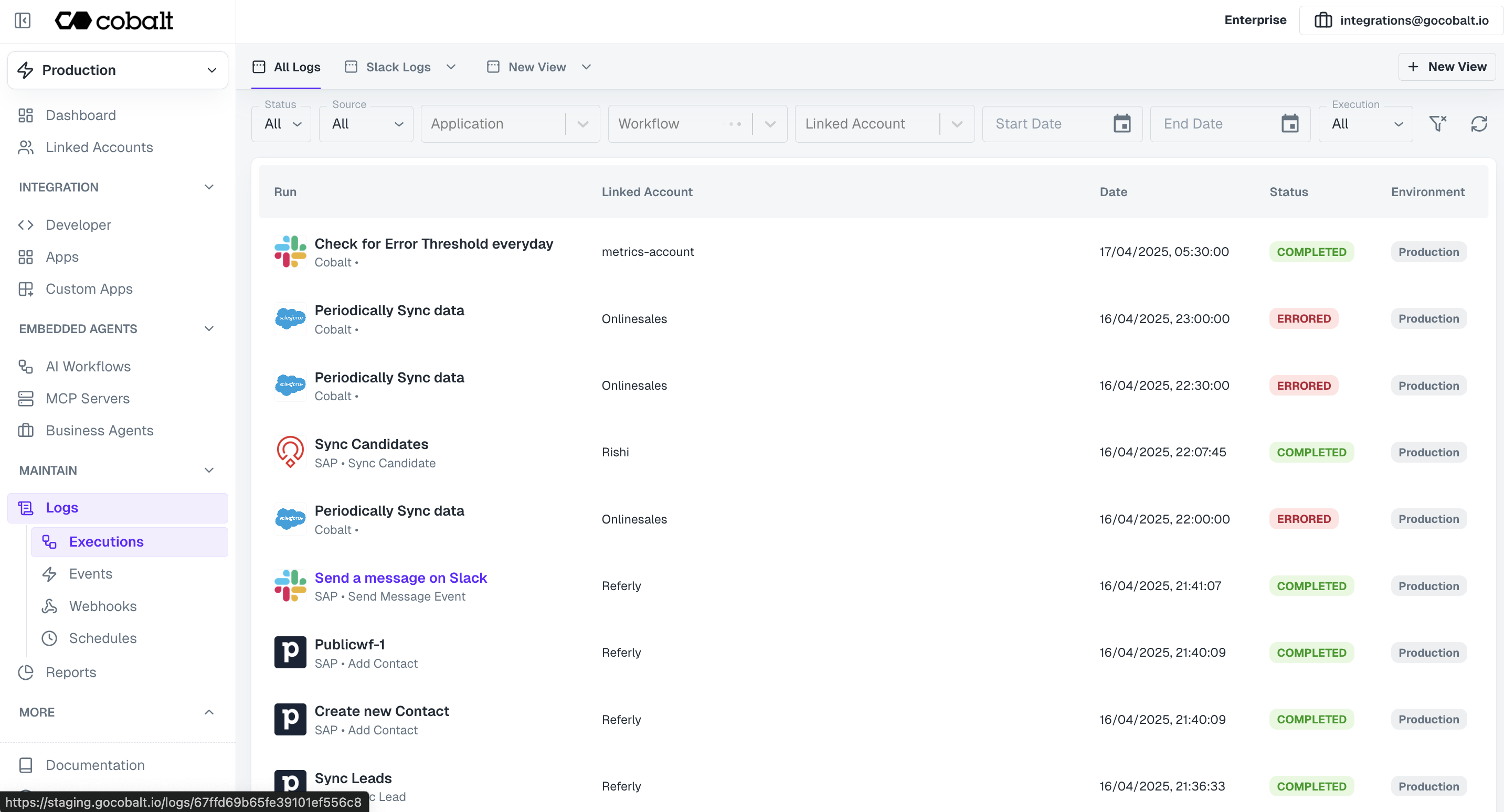
Task: Refresh the executions log list
Action: coord(1479,123)
